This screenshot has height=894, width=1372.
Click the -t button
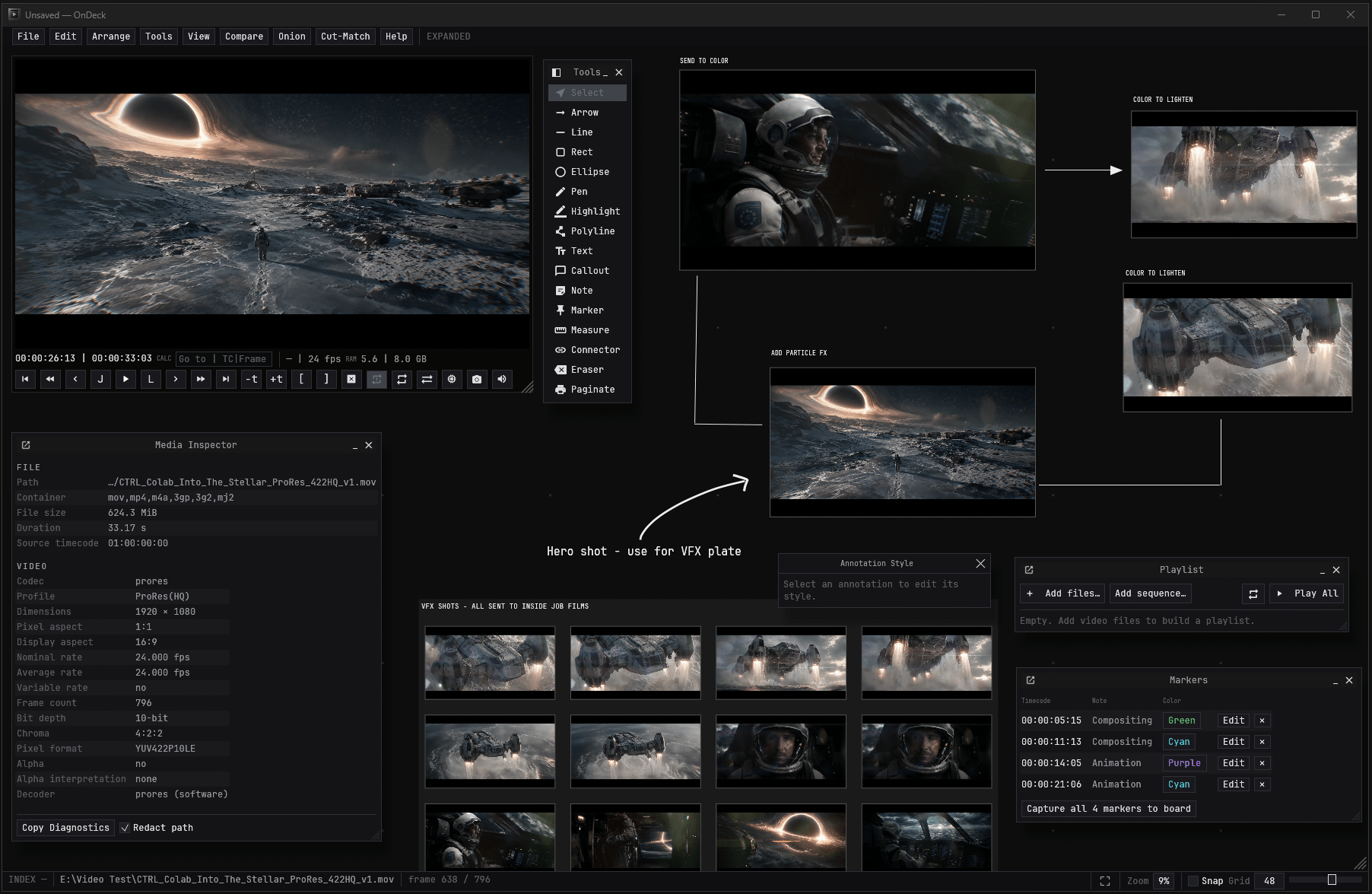251,379
